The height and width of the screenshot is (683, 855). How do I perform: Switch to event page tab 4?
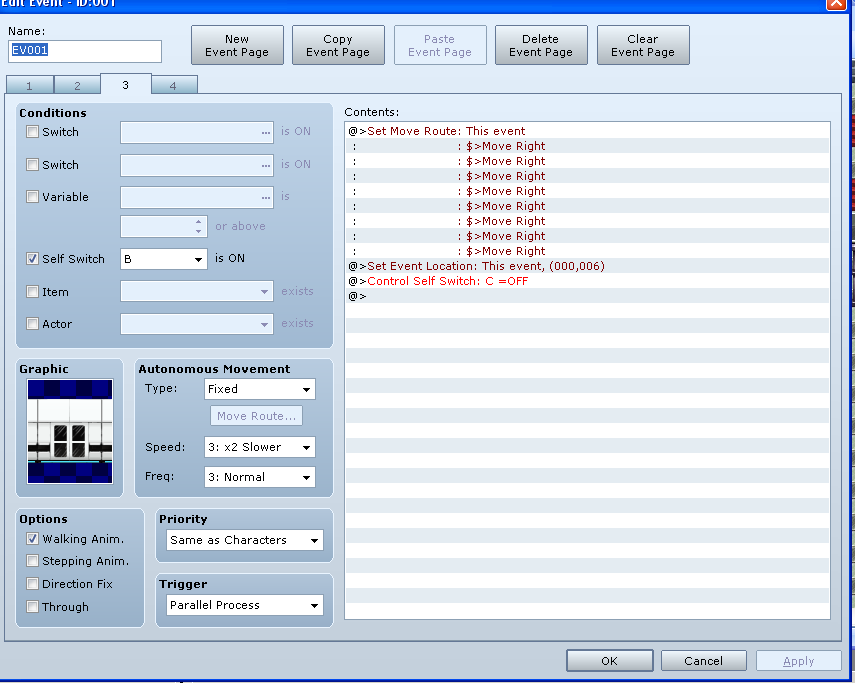click(x=173, y=86)
